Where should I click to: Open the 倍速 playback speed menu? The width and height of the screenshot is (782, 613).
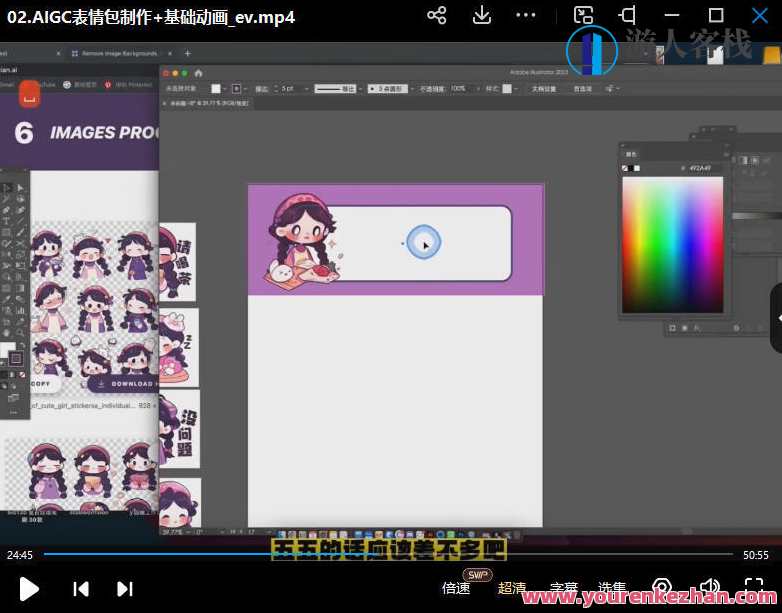point(456,588)
